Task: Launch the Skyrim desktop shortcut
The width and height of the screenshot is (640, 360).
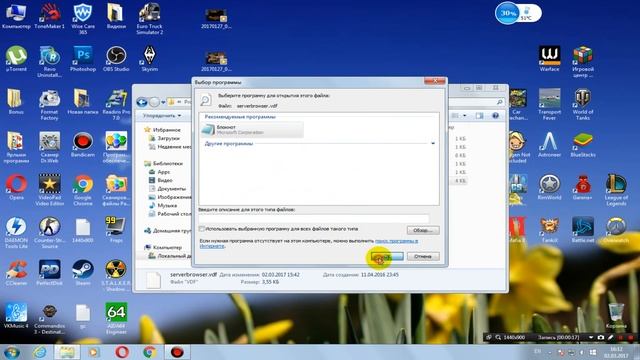Action: click(149, 59)
